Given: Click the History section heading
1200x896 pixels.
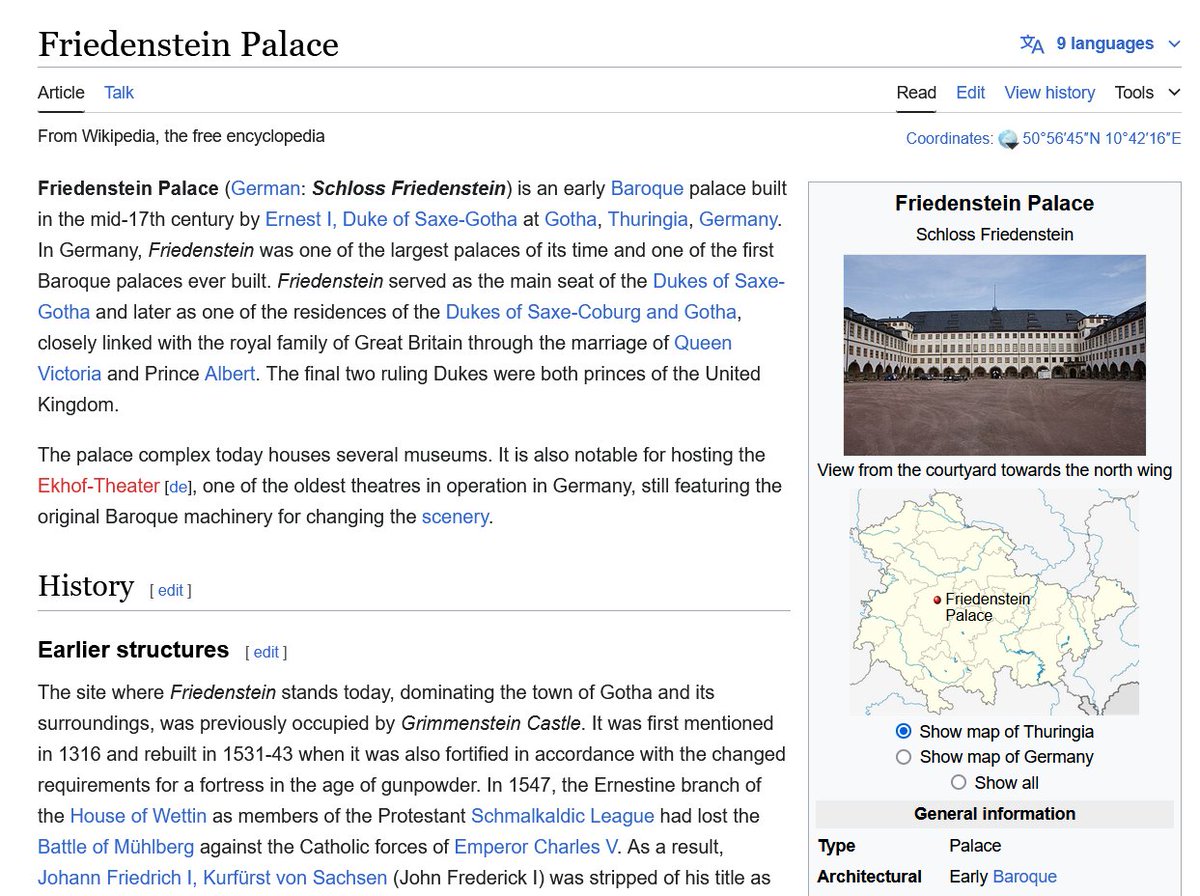Looking at the screenshot, I should click(x=86, y=586).
